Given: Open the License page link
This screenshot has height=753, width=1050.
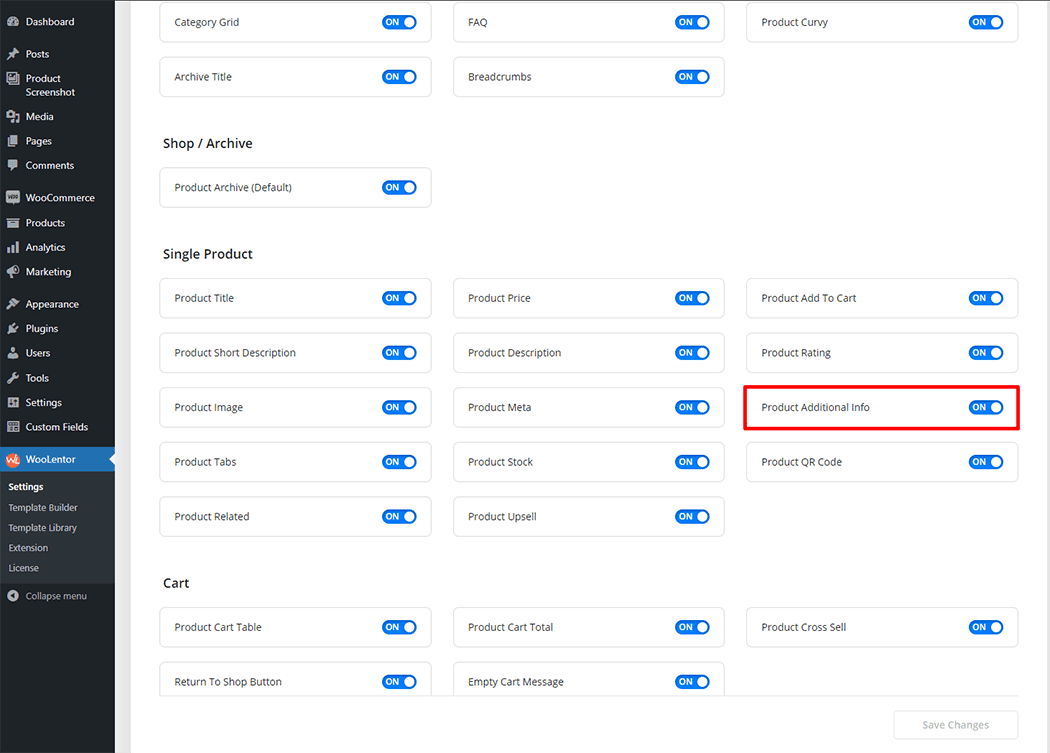Looking at the screenshot, I should click(23, 567).
